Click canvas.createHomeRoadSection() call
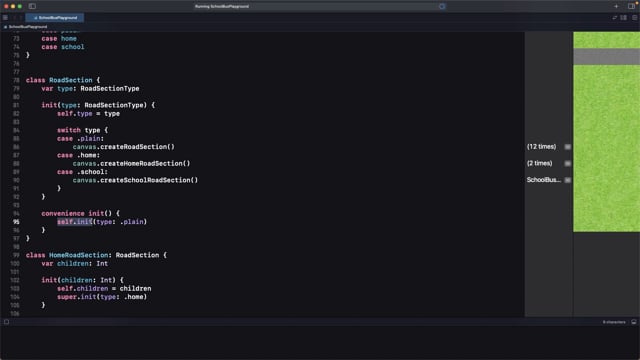 pyautogui.click(x=131, y=163)
